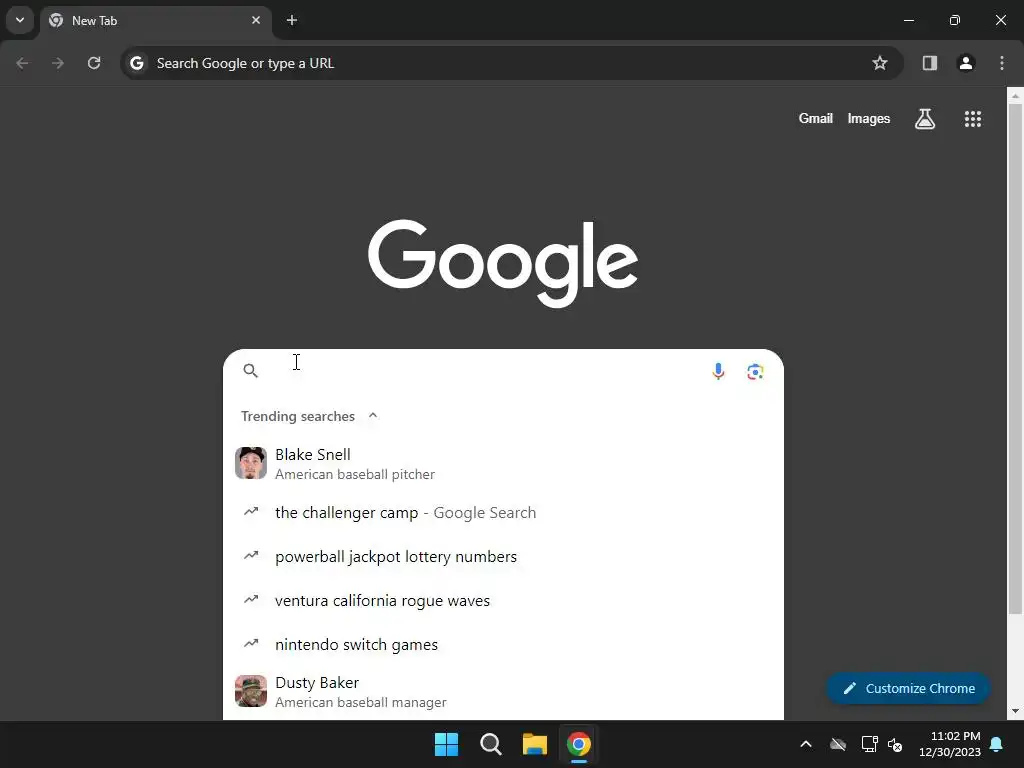Minimize the Chrome window

coord(908,20)
